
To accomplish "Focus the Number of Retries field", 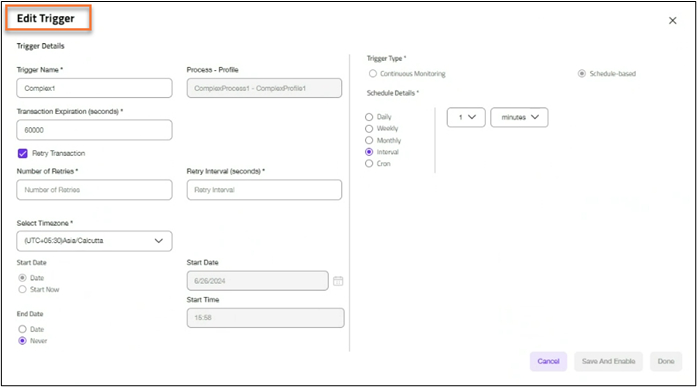I will 94,190.
